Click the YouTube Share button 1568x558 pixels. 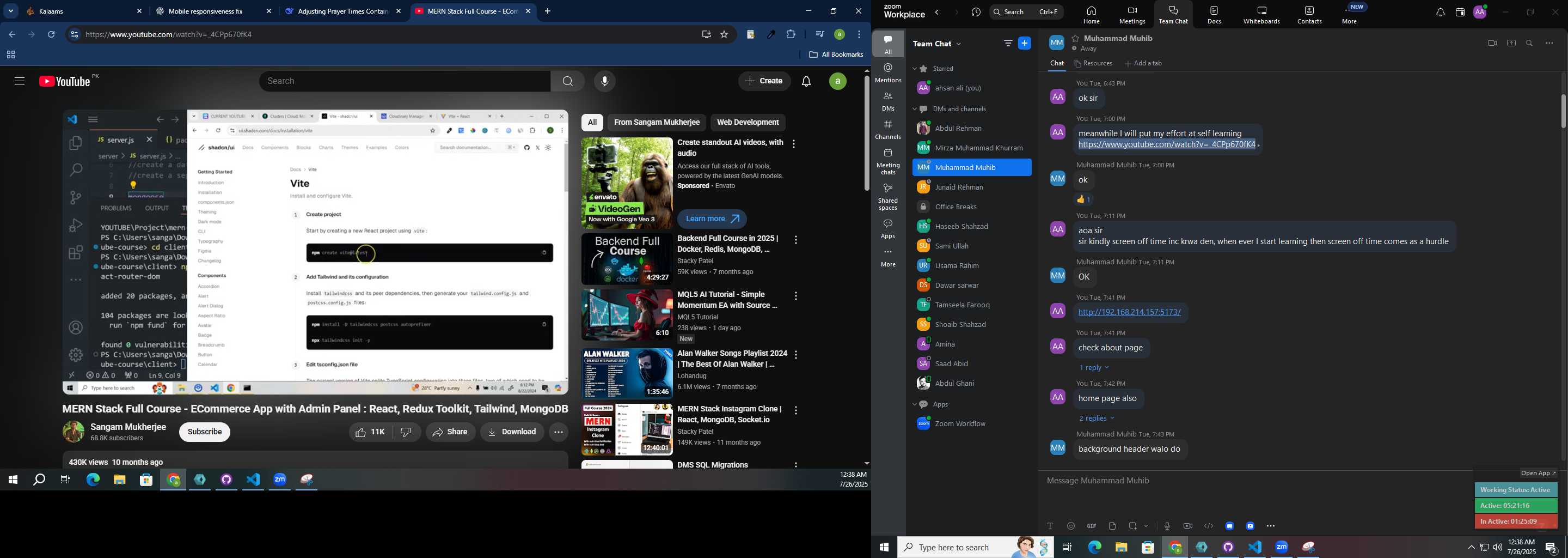point(450,432)
